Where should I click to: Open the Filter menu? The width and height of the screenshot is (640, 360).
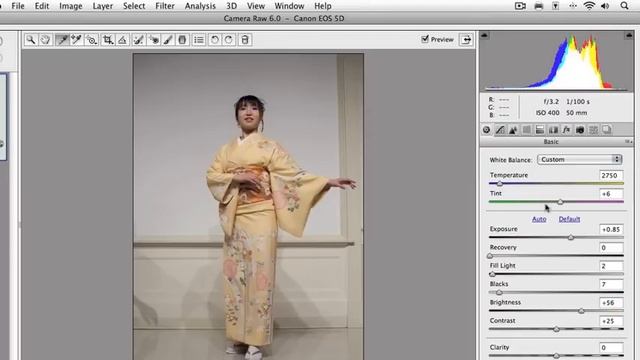coord(165,6)
